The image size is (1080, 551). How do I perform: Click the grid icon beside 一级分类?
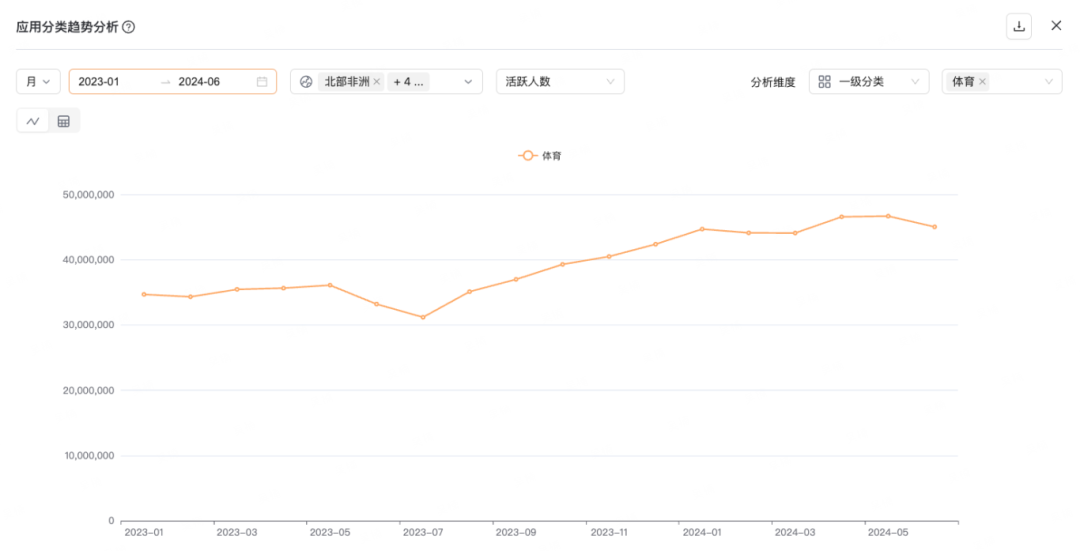[825, 82]
